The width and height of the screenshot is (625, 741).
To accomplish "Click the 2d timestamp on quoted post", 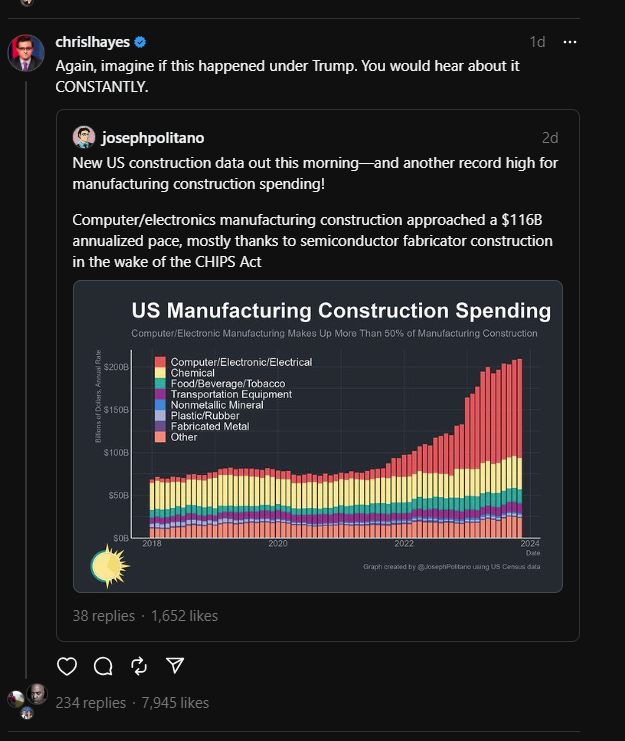I will [550, 137].
